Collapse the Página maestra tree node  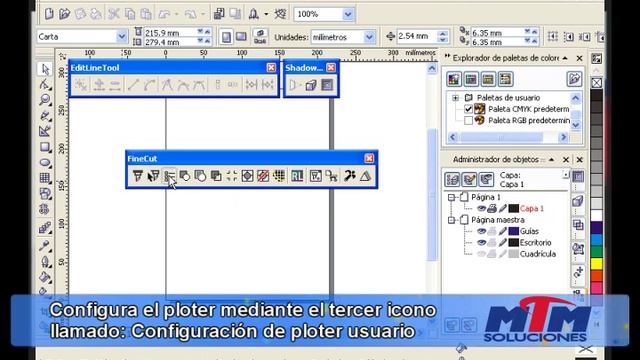coord(451,220)
